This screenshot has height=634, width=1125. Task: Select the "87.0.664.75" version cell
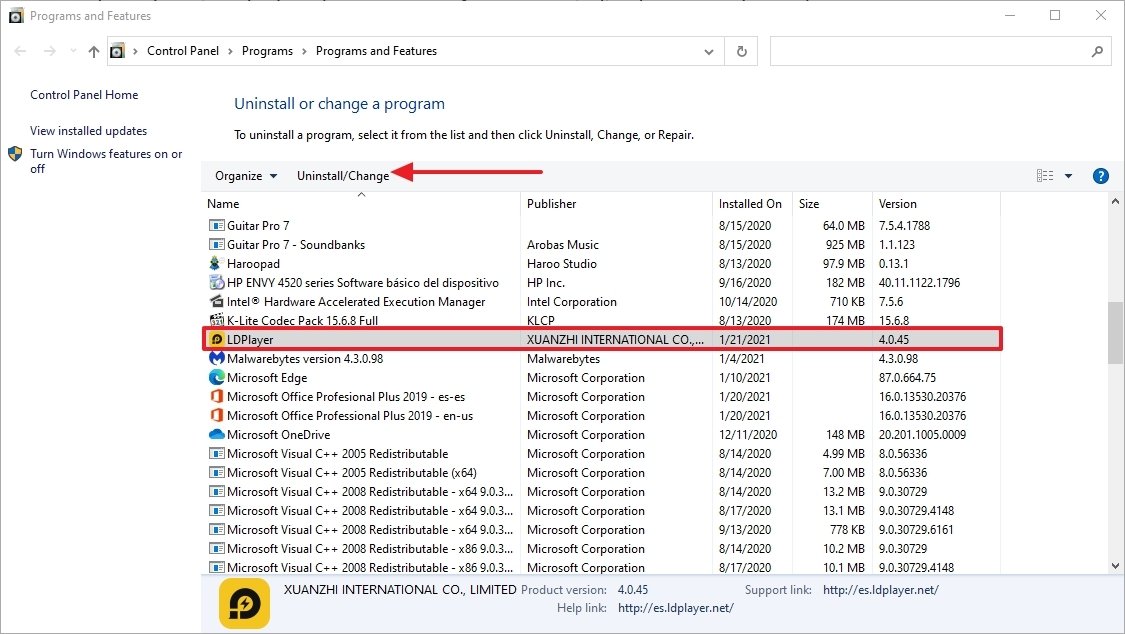907,377
